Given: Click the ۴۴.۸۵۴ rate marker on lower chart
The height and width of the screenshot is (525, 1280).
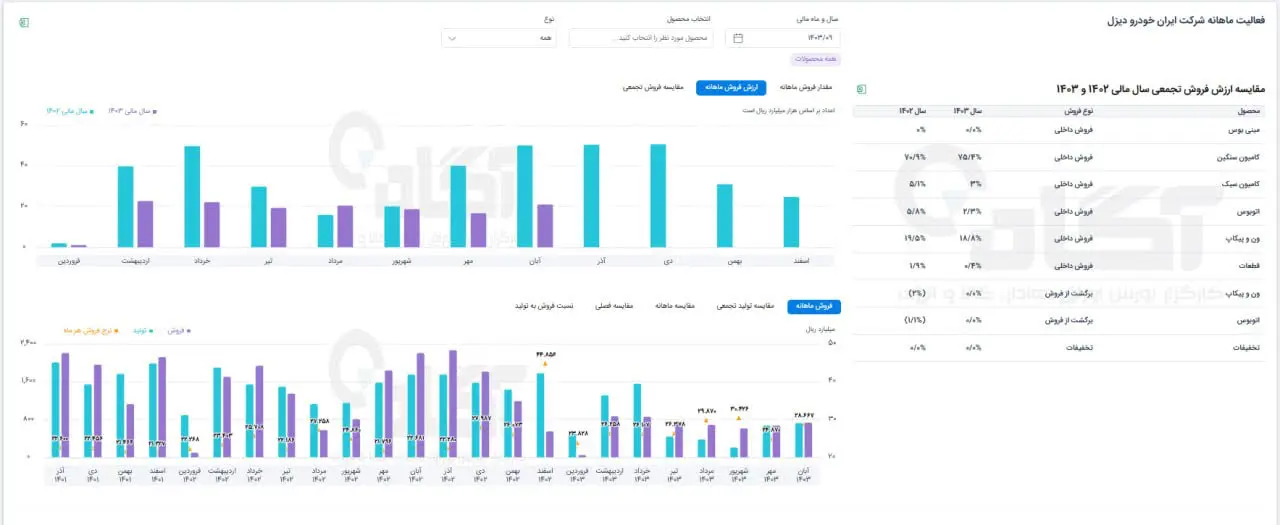Looking at the screenshot, I should click(x=545, y=364).
